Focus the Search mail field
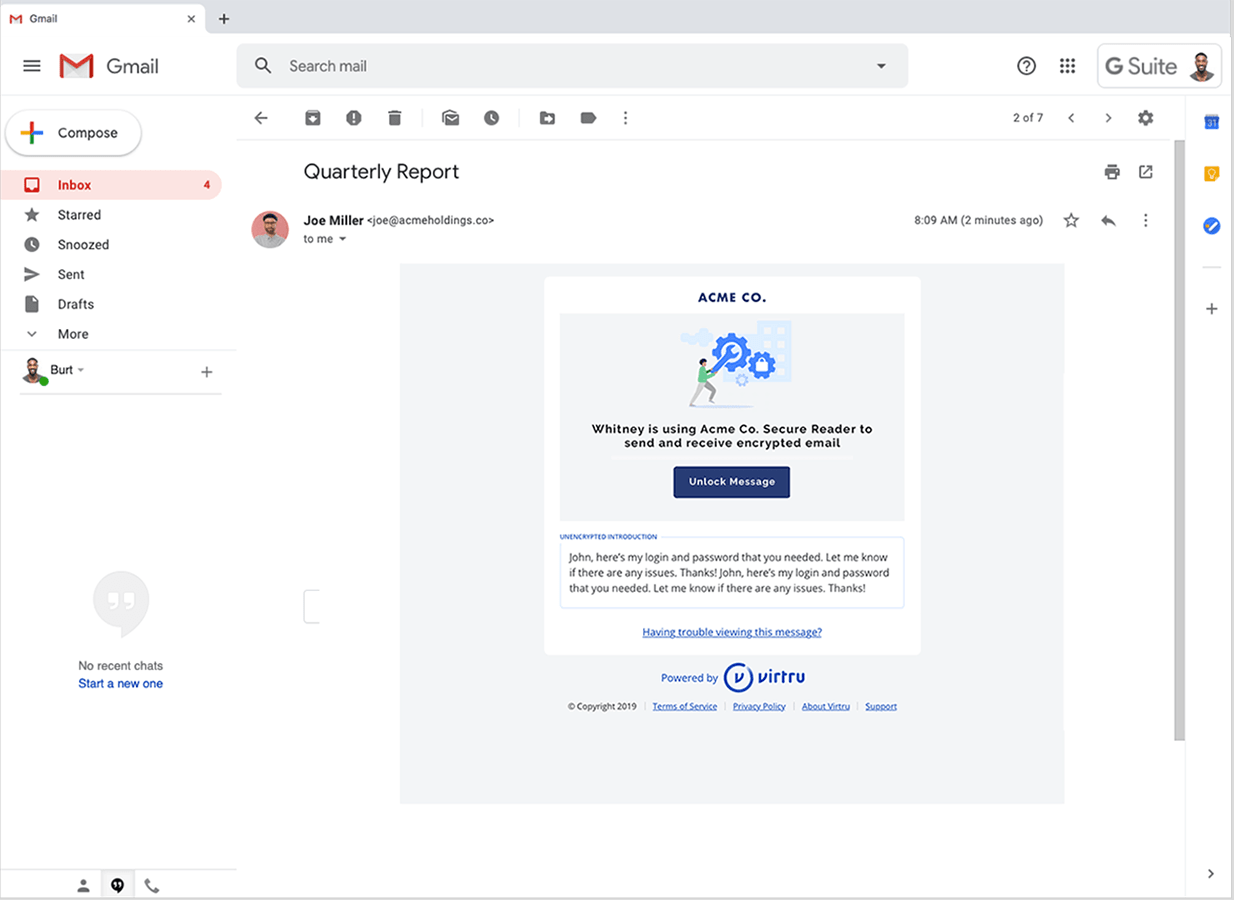Viewport: 1234px width, 900px height. (573, 66)
